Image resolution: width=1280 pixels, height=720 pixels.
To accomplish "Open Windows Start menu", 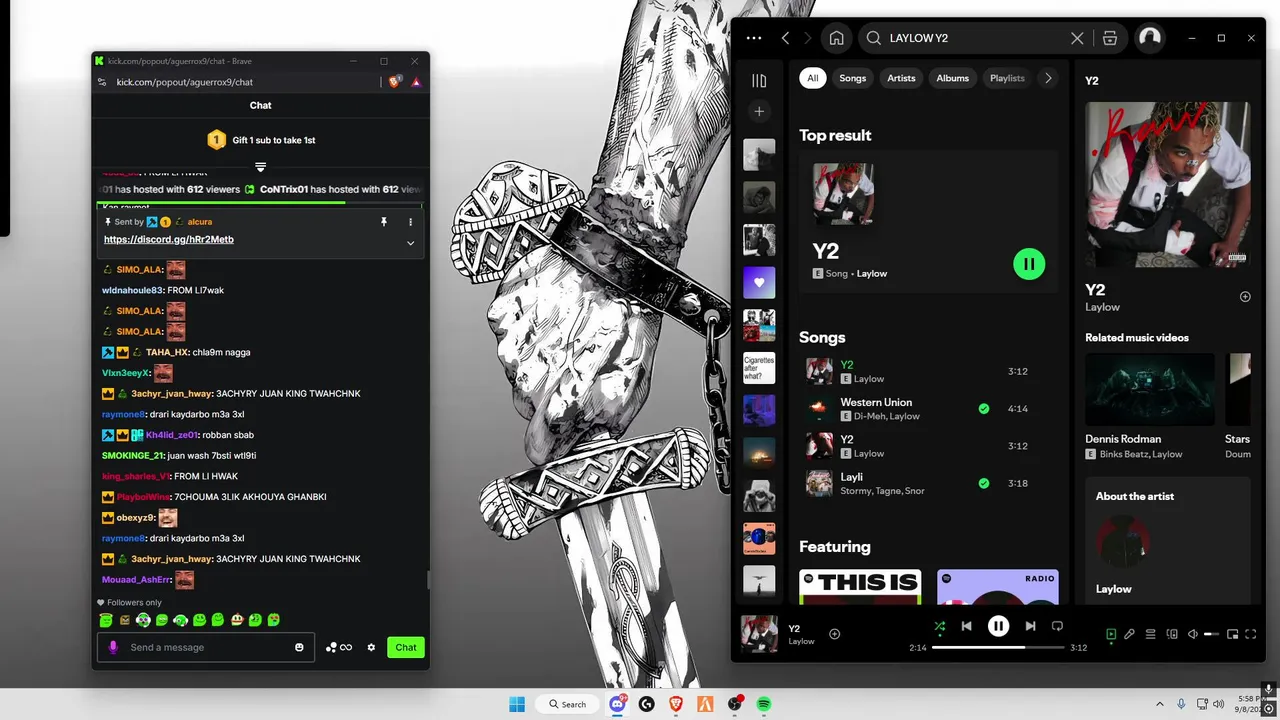I will (x=517, y=704).
